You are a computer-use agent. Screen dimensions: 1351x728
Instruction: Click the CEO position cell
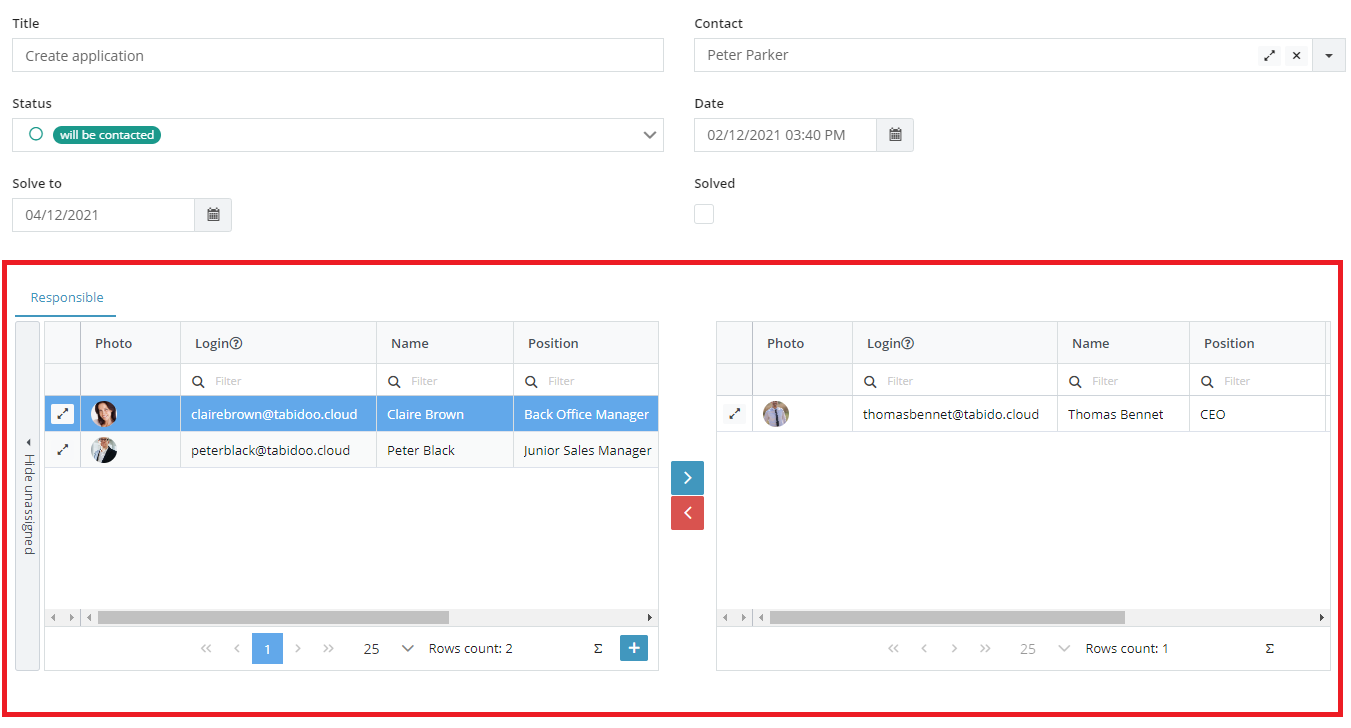point(1257,414)
